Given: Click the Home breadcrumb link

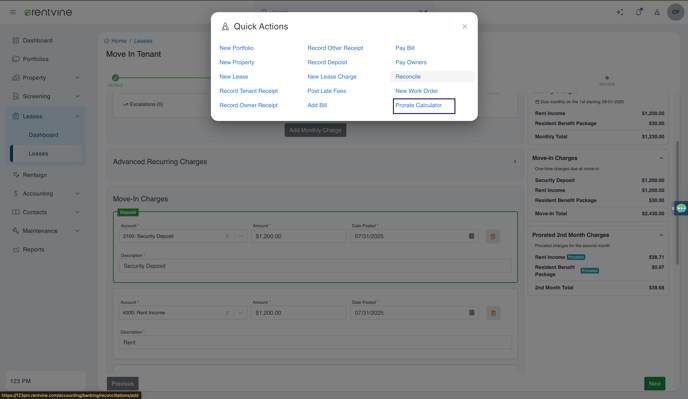Looking at the screenshot, I should click(119, 41).
